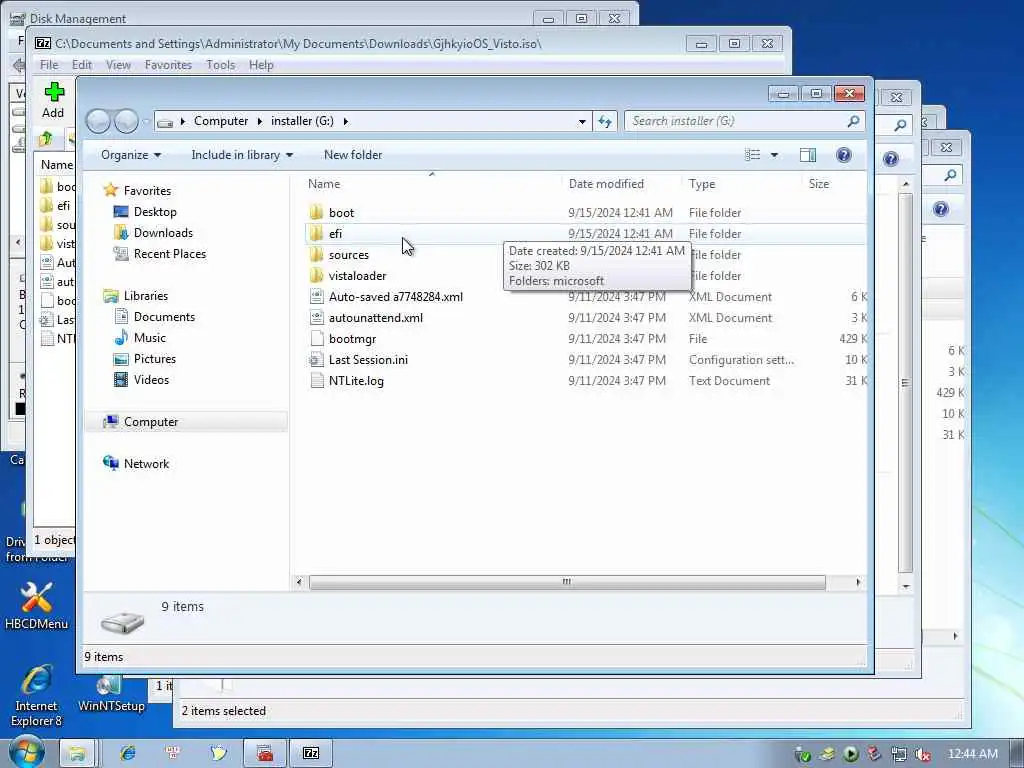This screenshot has width=1024, height=768.
Task: Open the Pictures library
Action: [154, 359]
